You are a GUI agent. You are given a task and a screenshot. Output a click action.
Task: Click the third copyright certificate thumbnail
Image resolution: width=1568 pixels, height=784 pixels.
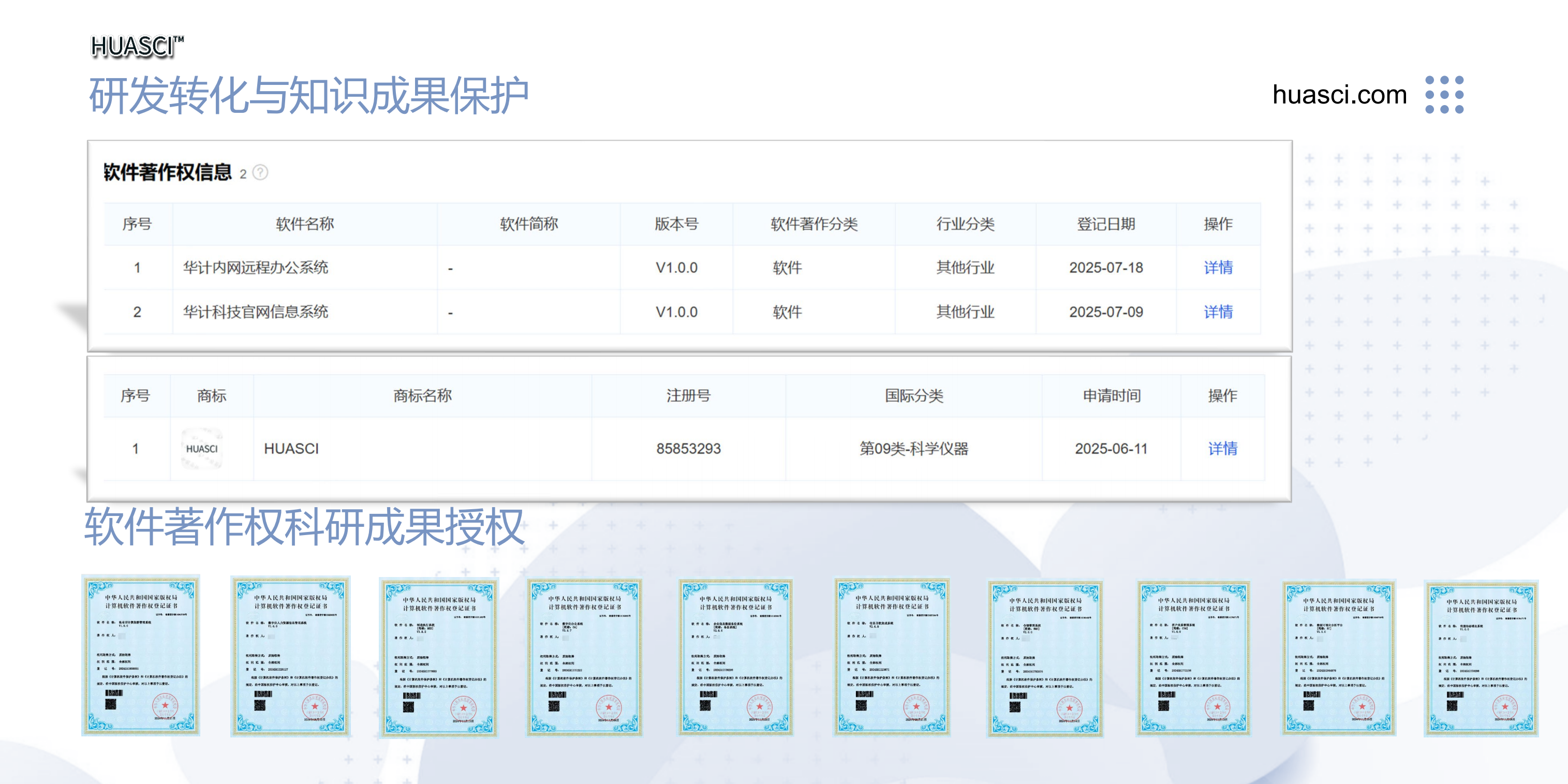pyautogui.click(x=438, y=657)
